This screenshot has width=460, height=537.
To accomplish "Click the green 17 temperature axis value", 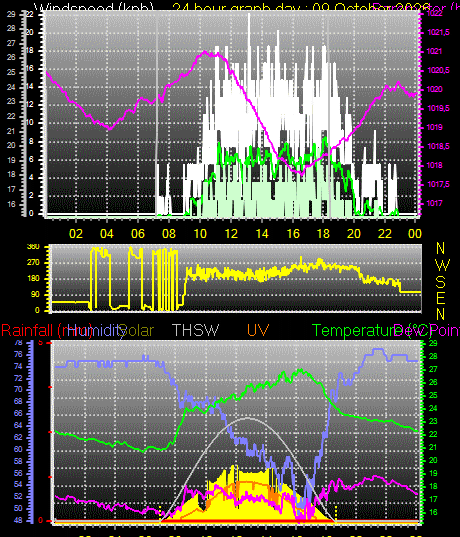I will click(433, 500).
